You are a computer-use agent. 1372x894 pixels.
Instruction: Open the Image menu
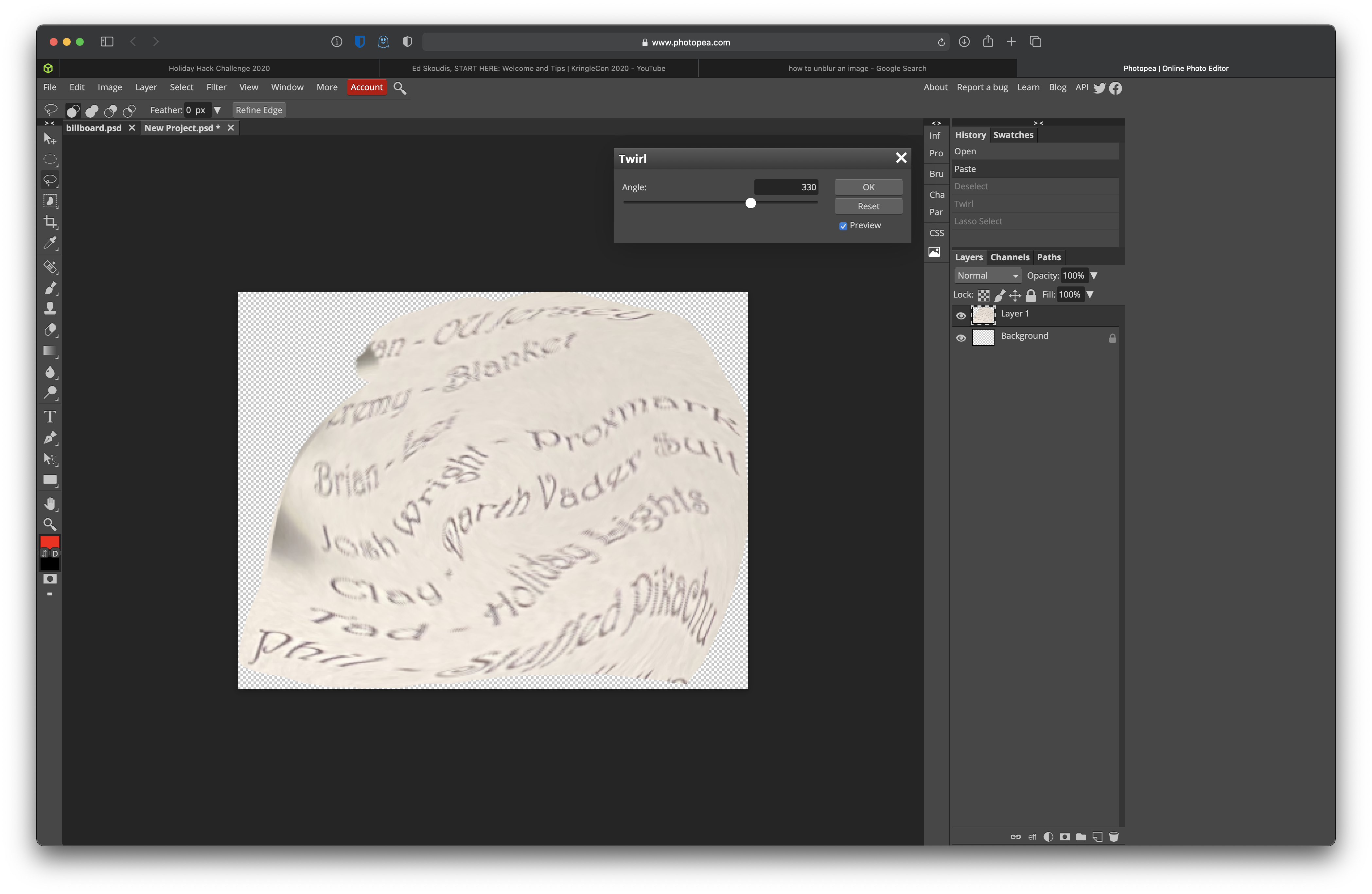tap(110, 87)
